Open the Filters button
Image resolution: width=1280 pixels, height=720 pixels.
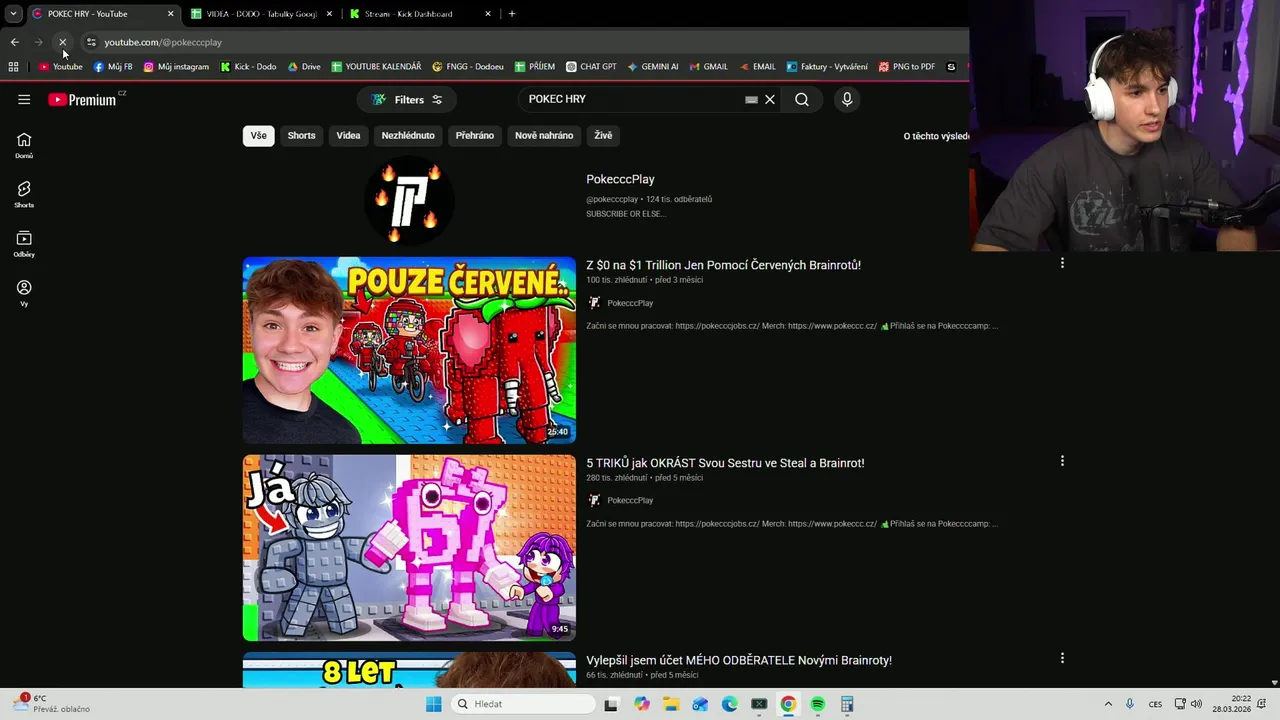point(407,99)
